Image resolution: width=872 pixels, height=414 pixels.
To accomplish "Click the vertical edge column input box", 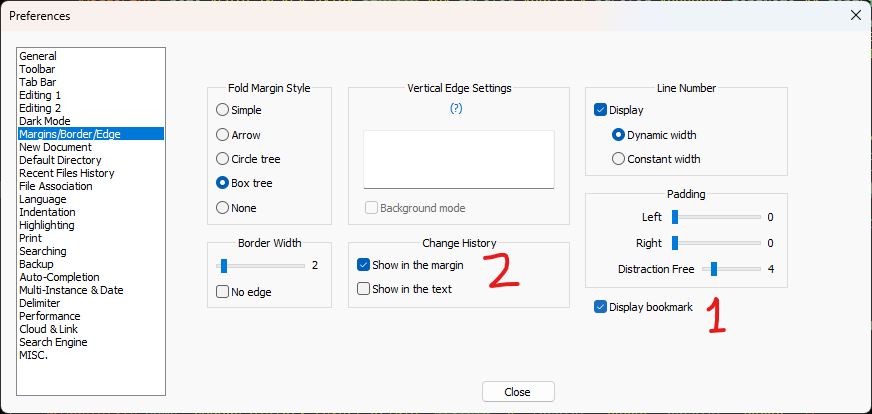I will point(458,159).
